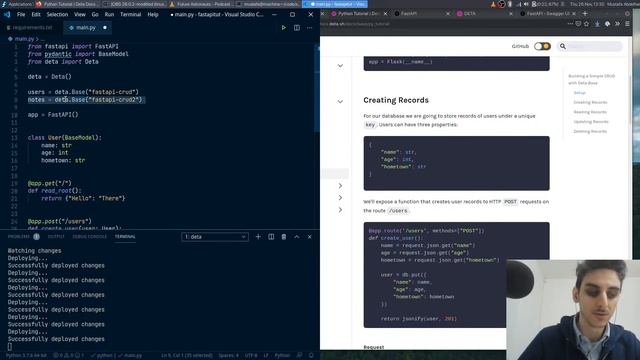
Task: Expand the second right-pointing sidebar chevron
Action: [x=340, y=198]
